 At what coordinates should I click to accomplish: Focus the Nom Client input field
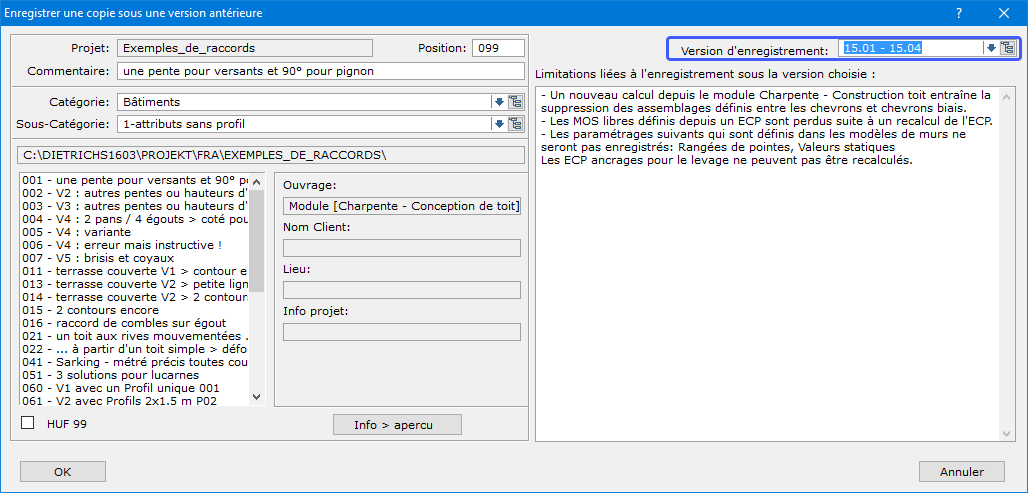pyautogui.click(x=402, y=248)
